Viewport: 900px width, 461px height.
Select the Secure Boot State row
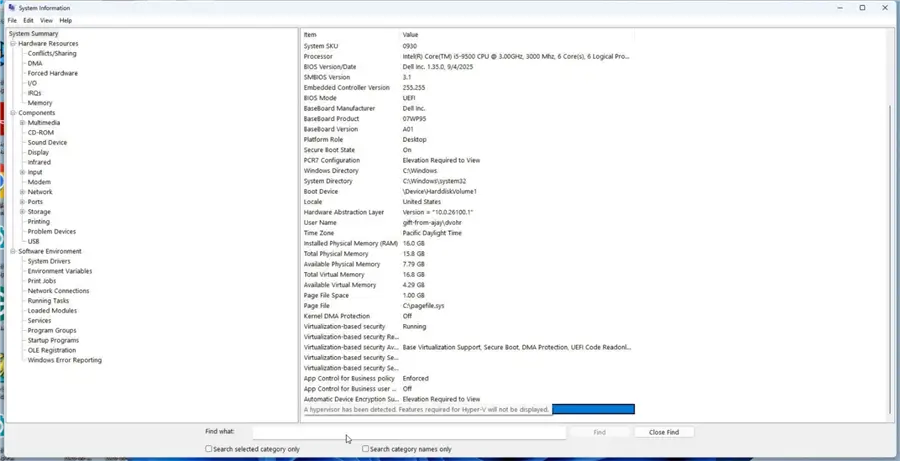point(468,150)
